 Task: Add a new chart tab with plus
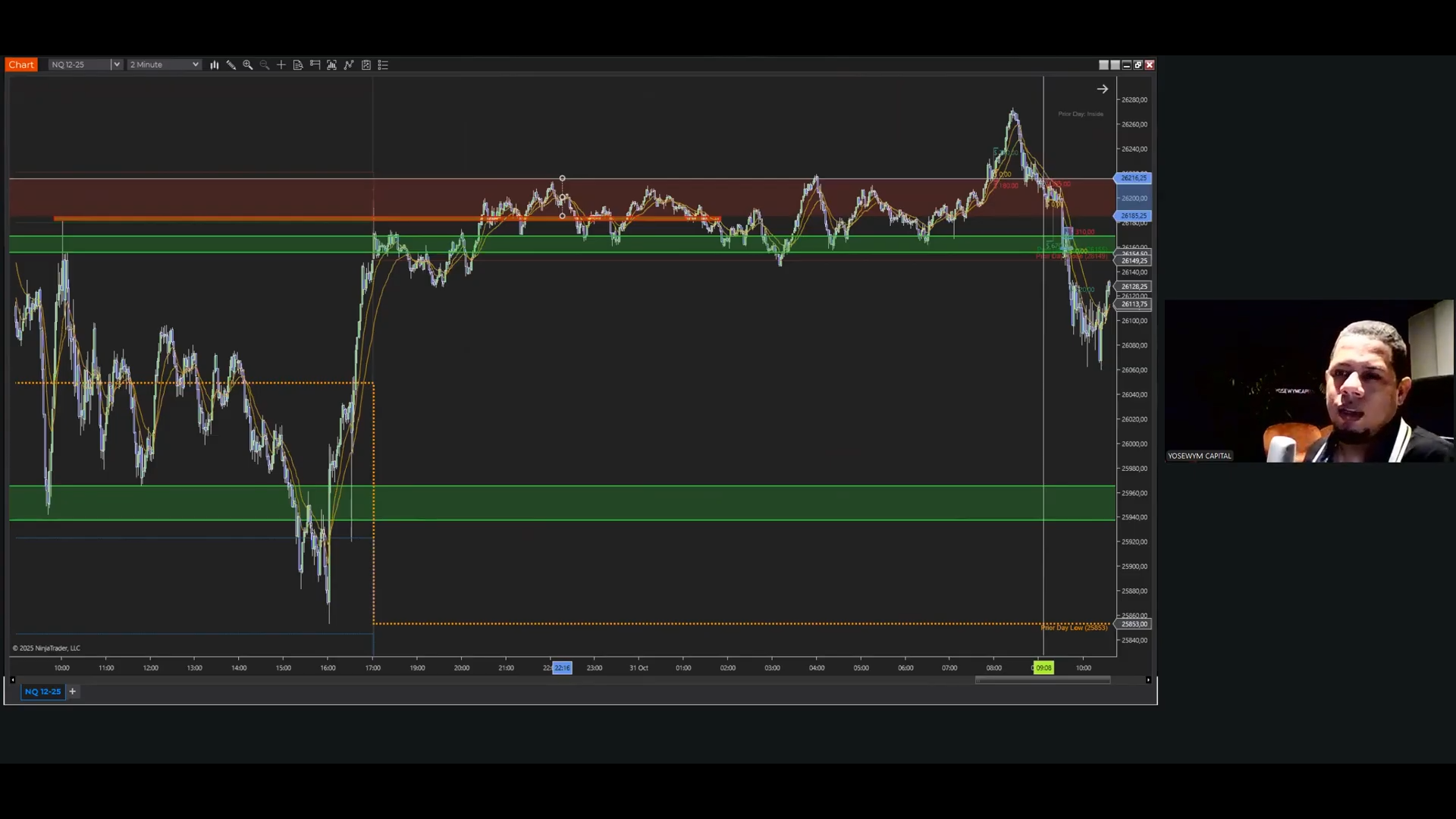73,692
